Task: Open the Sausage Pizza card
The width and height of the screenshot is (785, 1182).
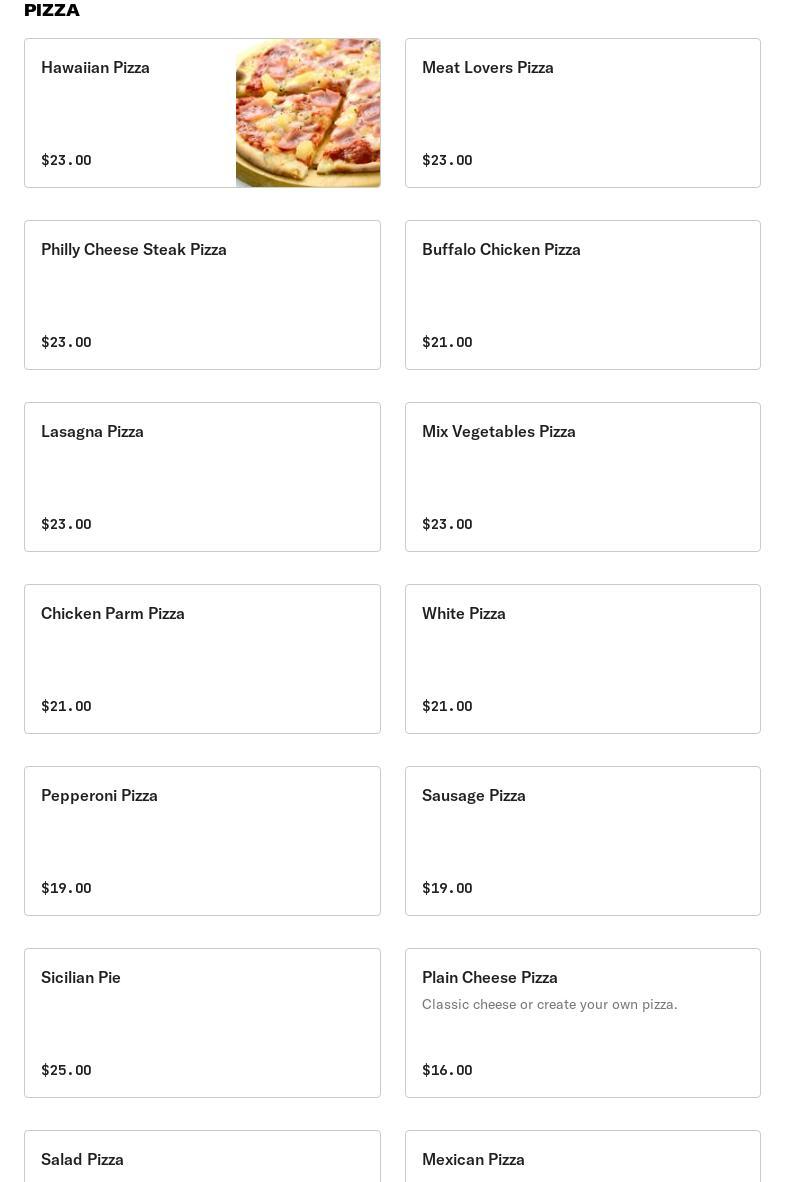Action: tap(582, 841)
